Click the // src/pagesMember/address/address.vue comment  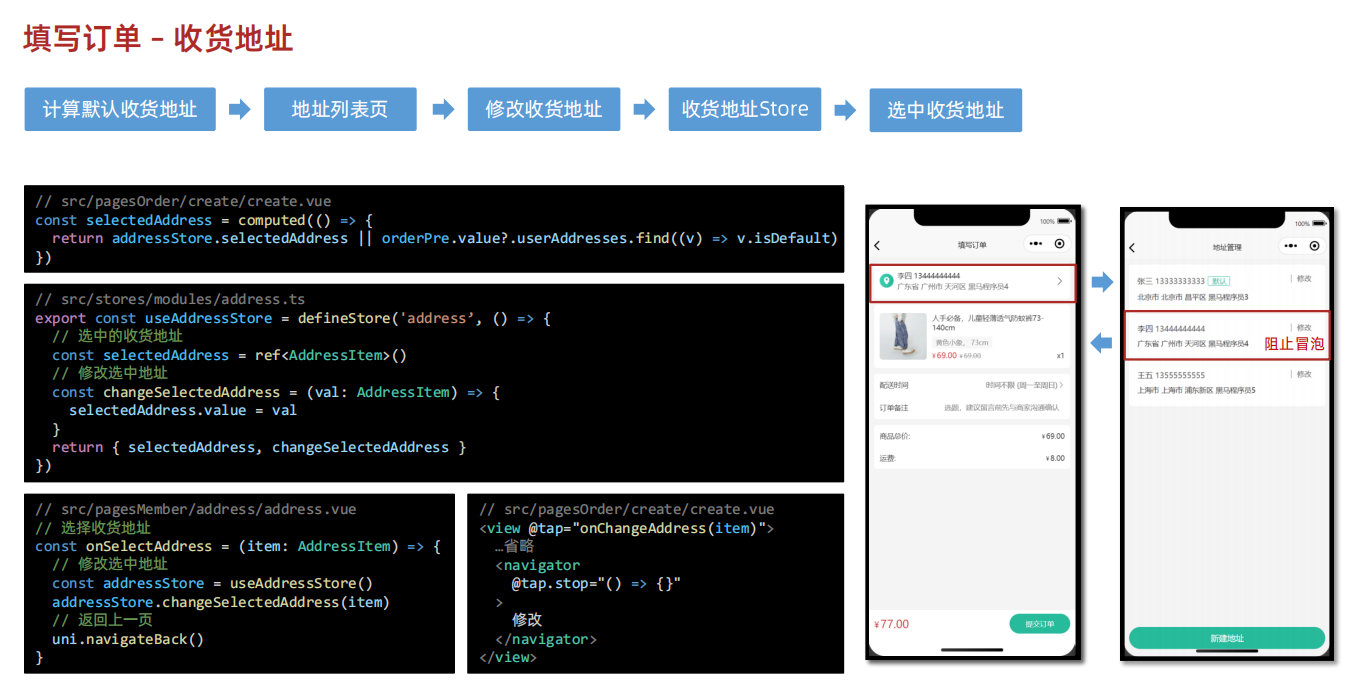pyautogui.click(x=196, y=509)
